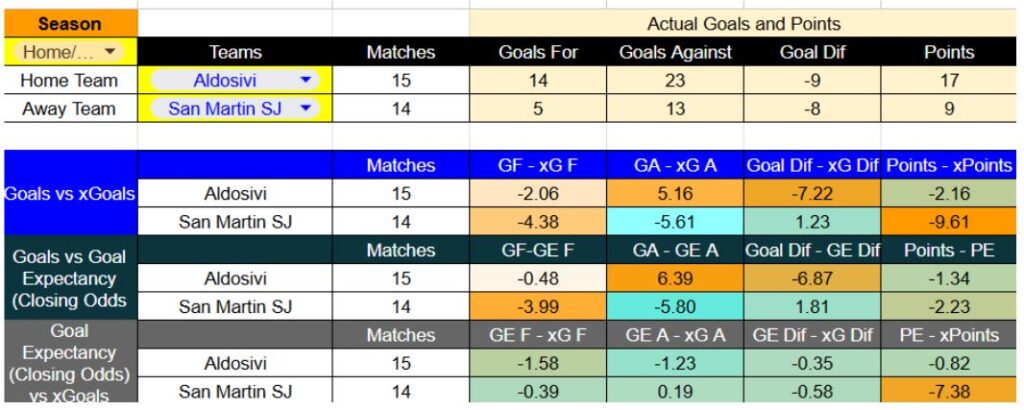Select the -7.38 value cell
This screenshot has width=1024, height=410.
point(949,391)
